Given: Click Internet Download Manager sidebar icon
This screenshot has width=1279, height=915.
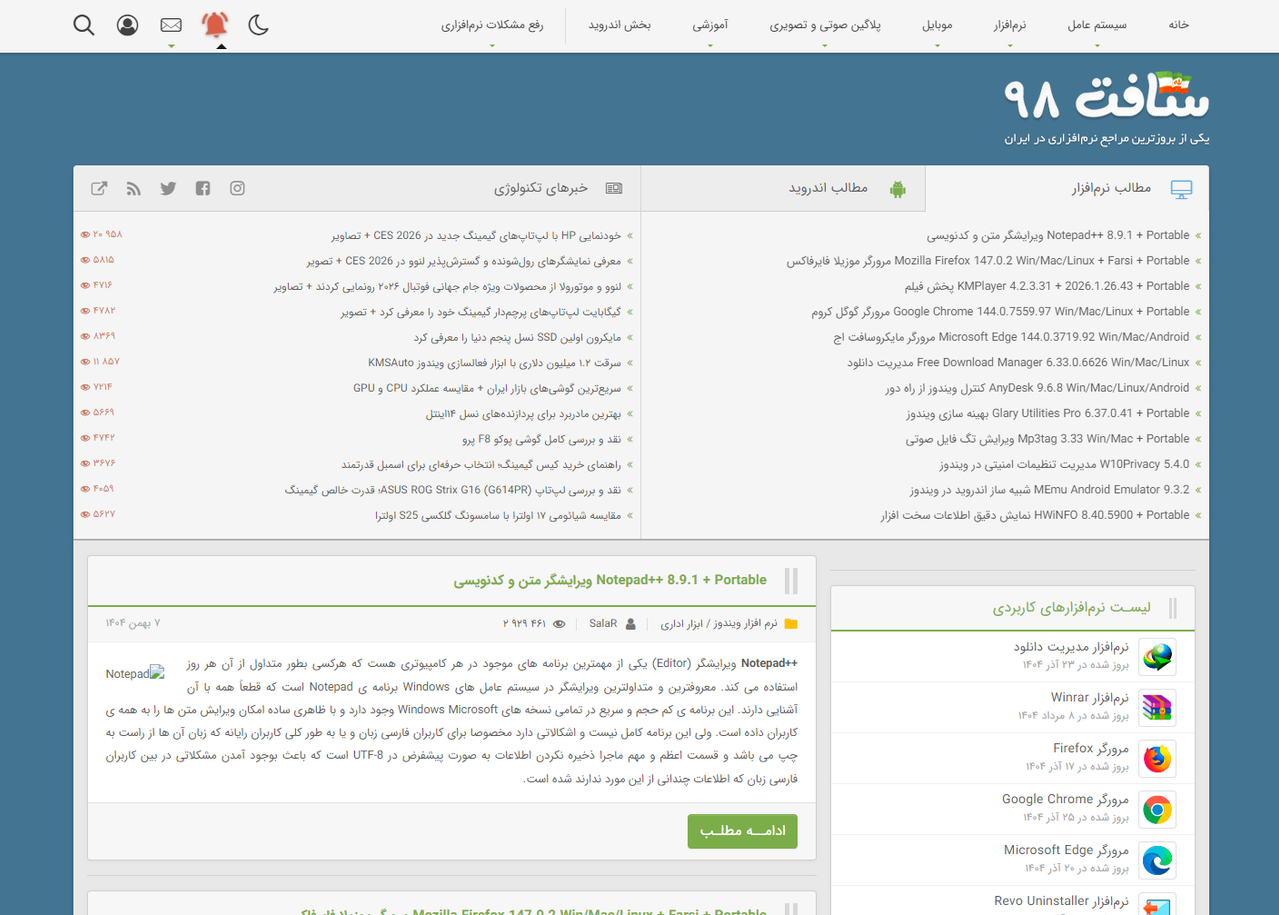Looking at the screenshot, I should click(x=1158, y=657).
